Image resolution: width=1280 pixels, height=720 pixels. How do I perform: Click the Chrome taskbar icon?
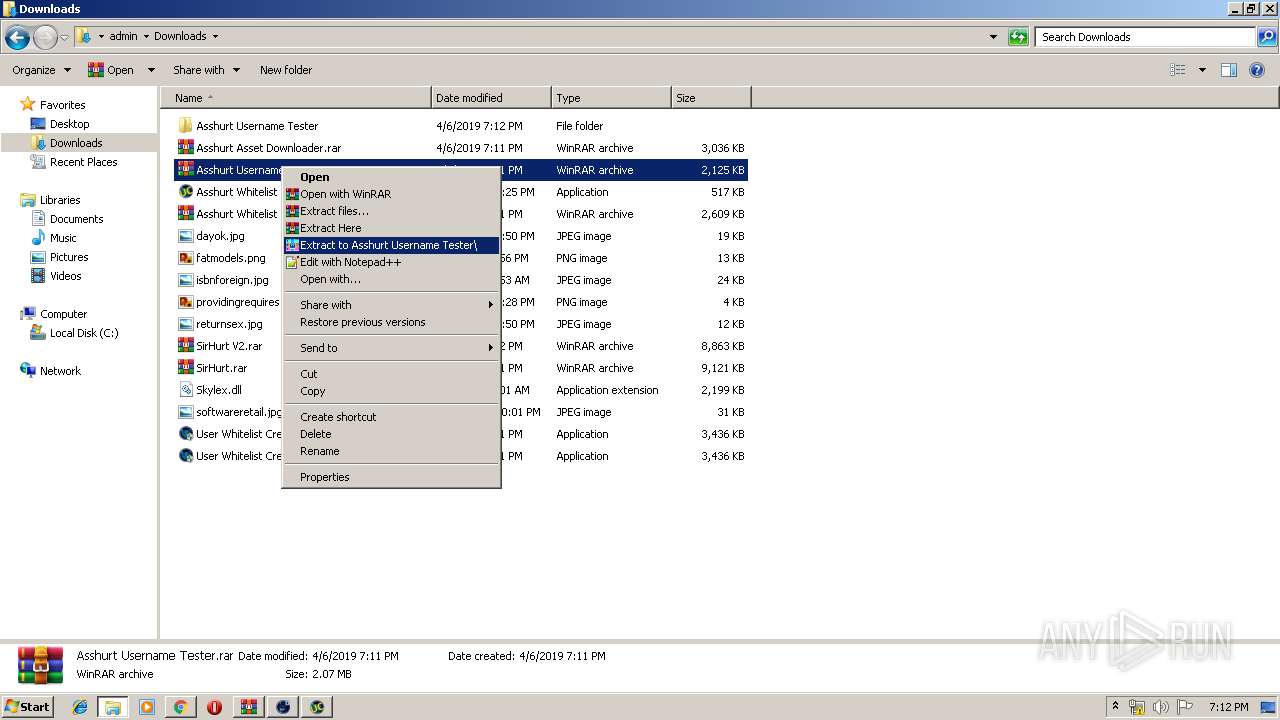coord(180,707)
